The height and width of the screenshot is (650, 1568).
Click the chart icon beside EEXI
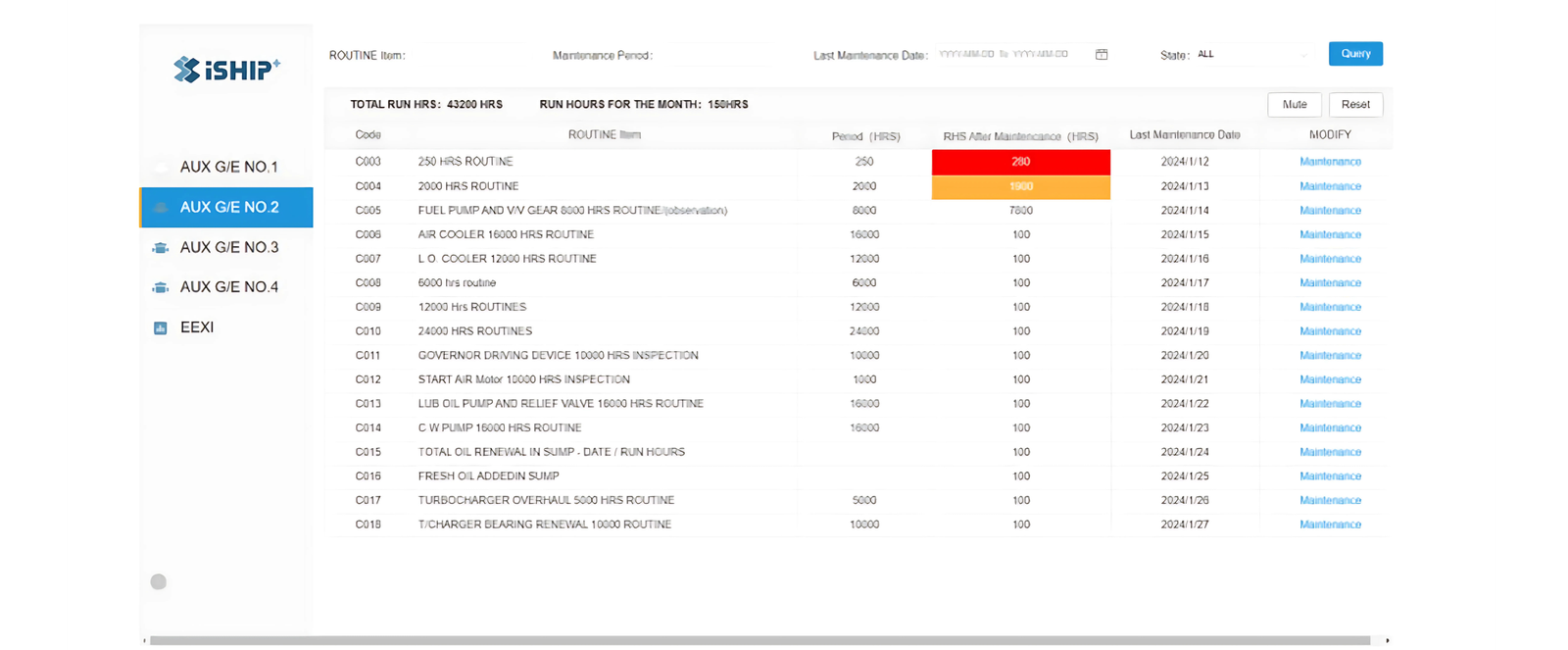click(x=160, y=327)
